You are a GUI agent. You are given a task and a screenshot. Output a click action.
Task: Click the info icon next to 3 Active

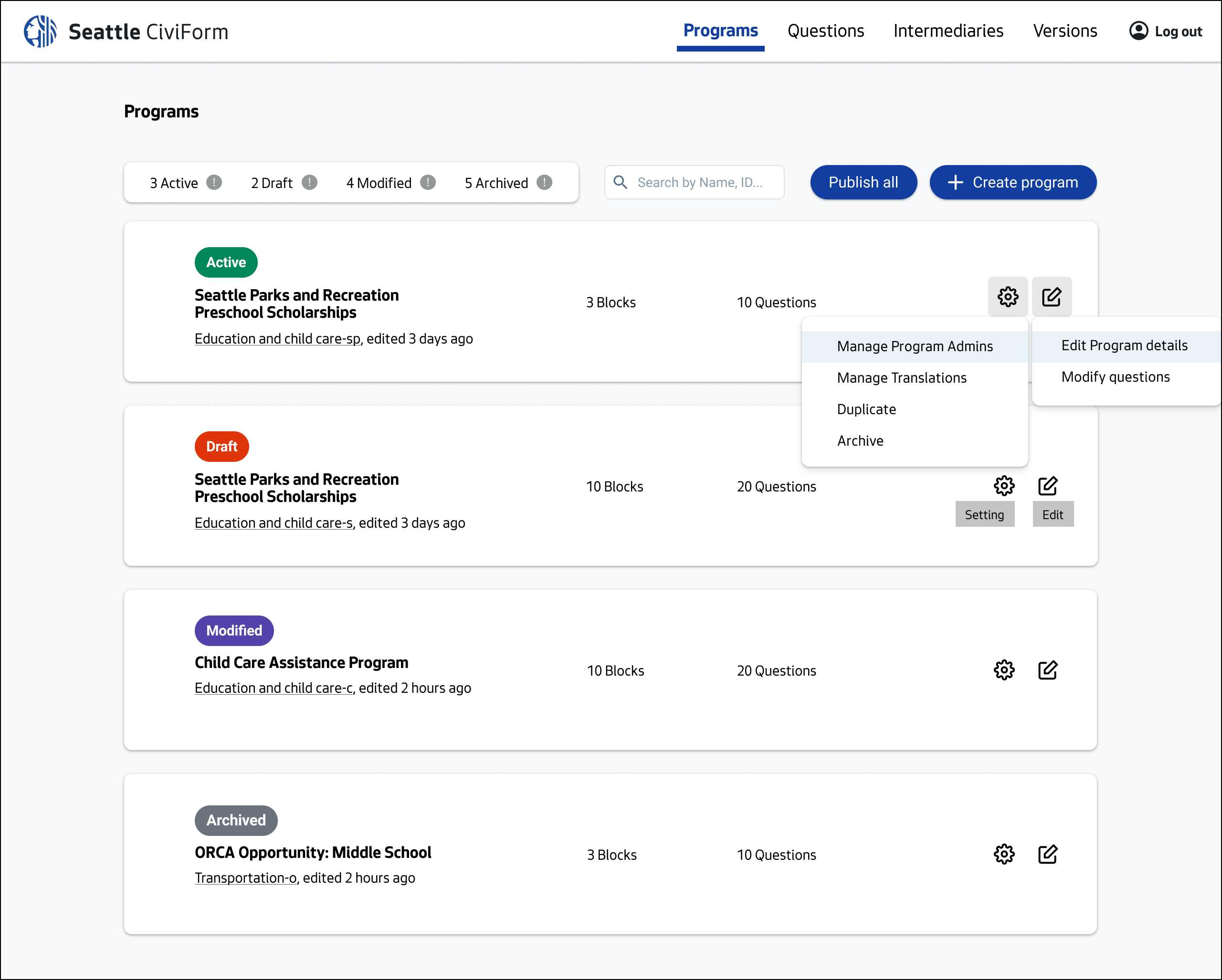pos(214,182)
